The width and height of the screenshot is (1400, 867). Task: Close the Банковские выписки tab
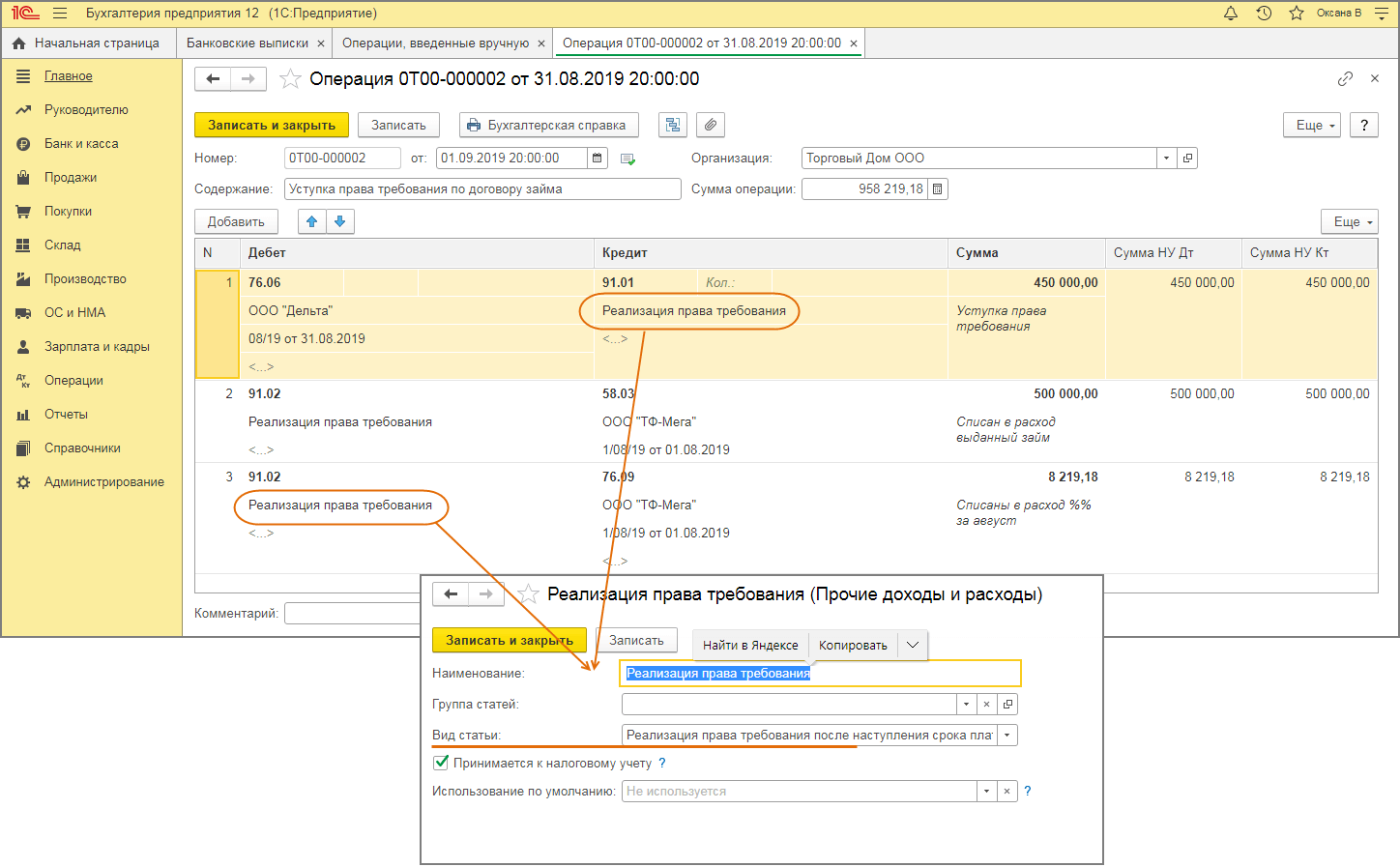pos(321,43)
